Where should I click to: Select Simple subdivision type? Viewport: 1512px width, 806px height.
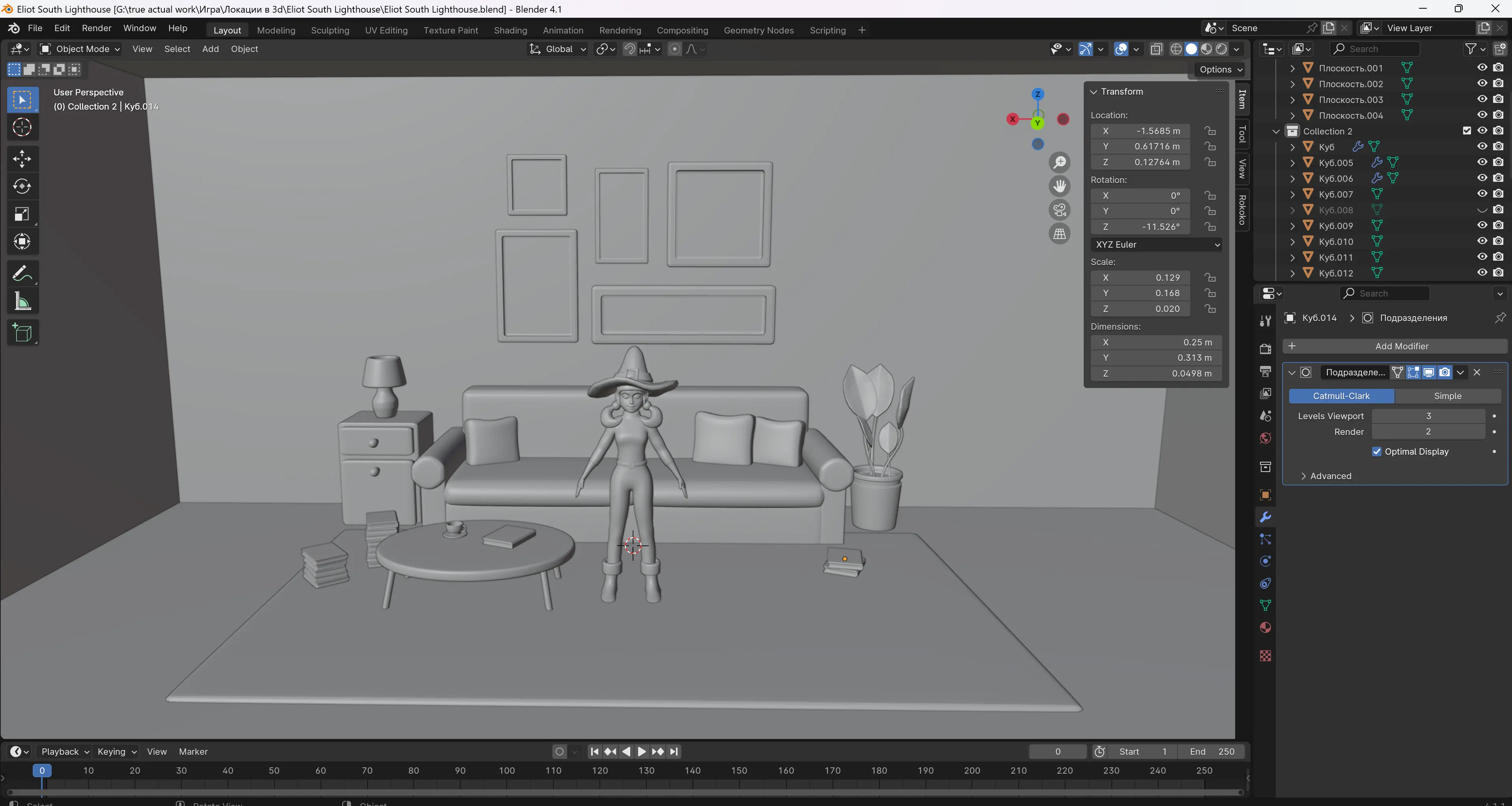pyautogui.click(x=1447, y=396)
